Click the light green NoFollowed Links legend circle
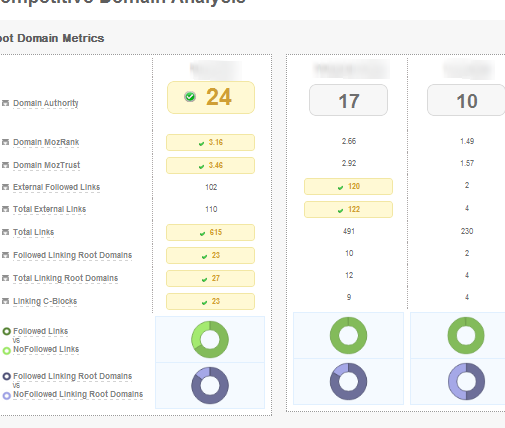The image size is (505, 428). click(x=7, y=351)
